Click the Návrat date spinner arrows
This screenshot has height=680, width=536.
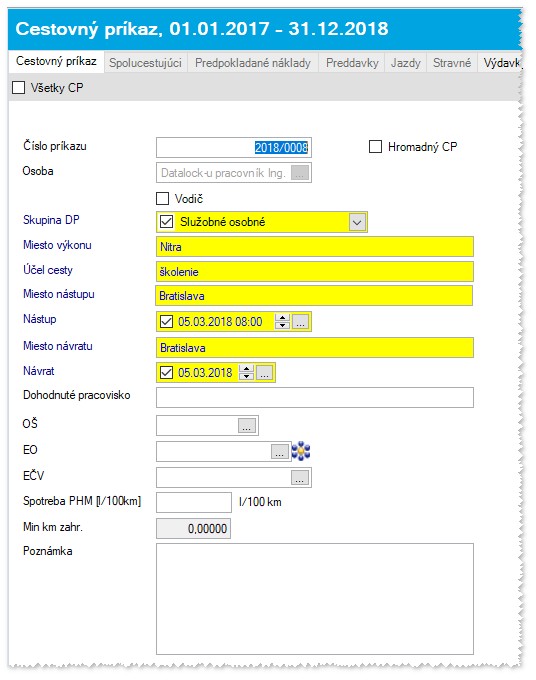coord(246,373)
